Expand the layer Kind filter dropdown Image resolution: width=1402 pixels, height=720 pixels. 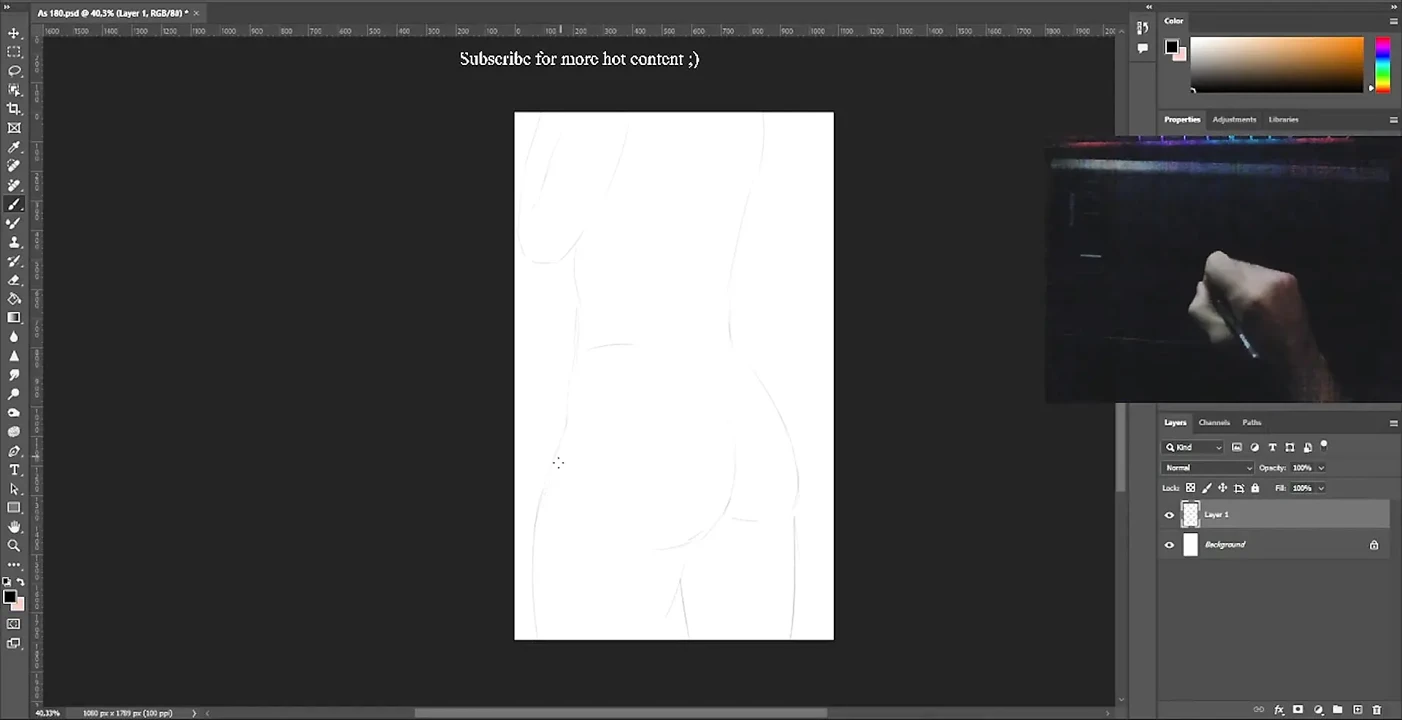tap(1193, 447)
